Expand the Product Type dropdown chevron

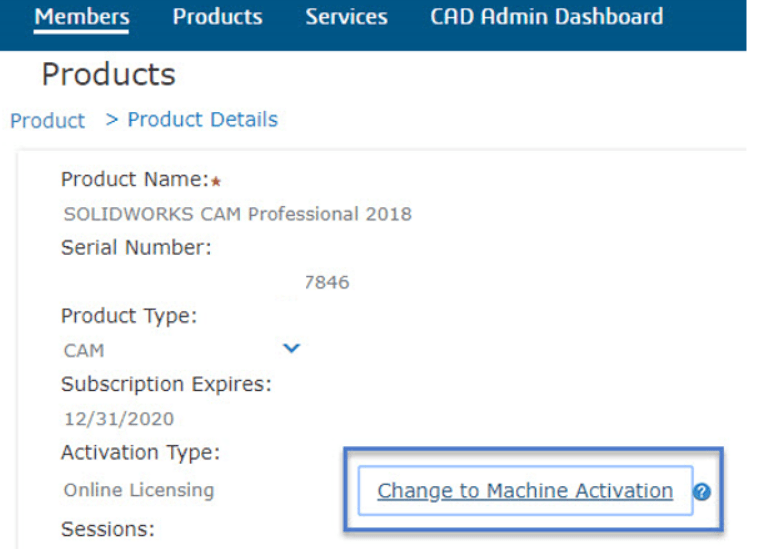point(291,348)
